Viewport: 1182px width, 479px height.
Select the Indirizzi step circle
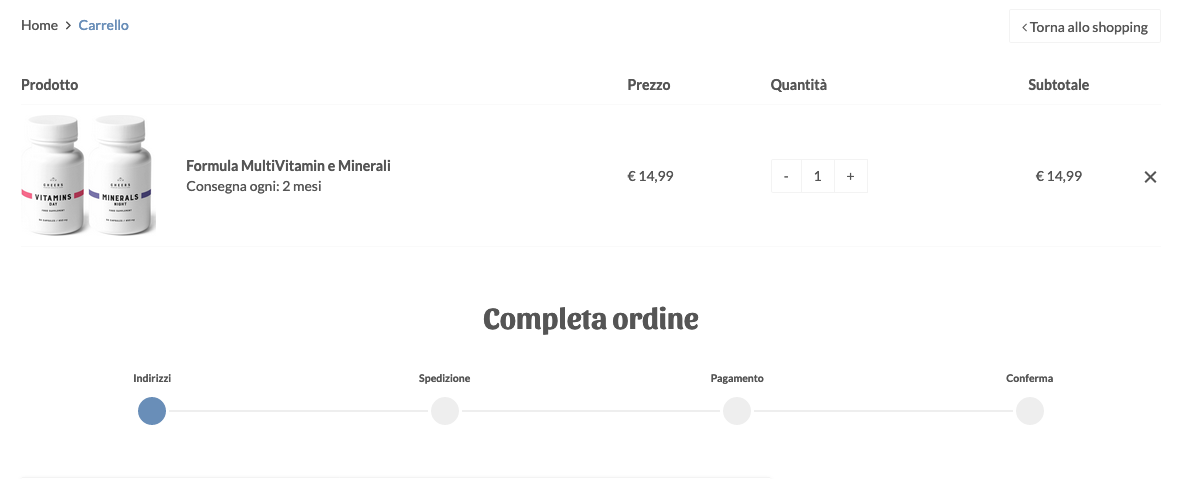tap(152, 411)
